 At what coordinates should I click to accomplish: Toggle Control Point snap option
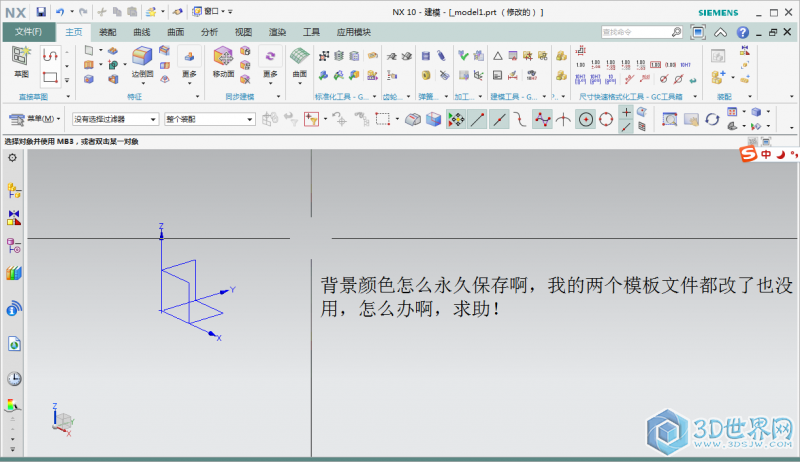coord(520,119)
